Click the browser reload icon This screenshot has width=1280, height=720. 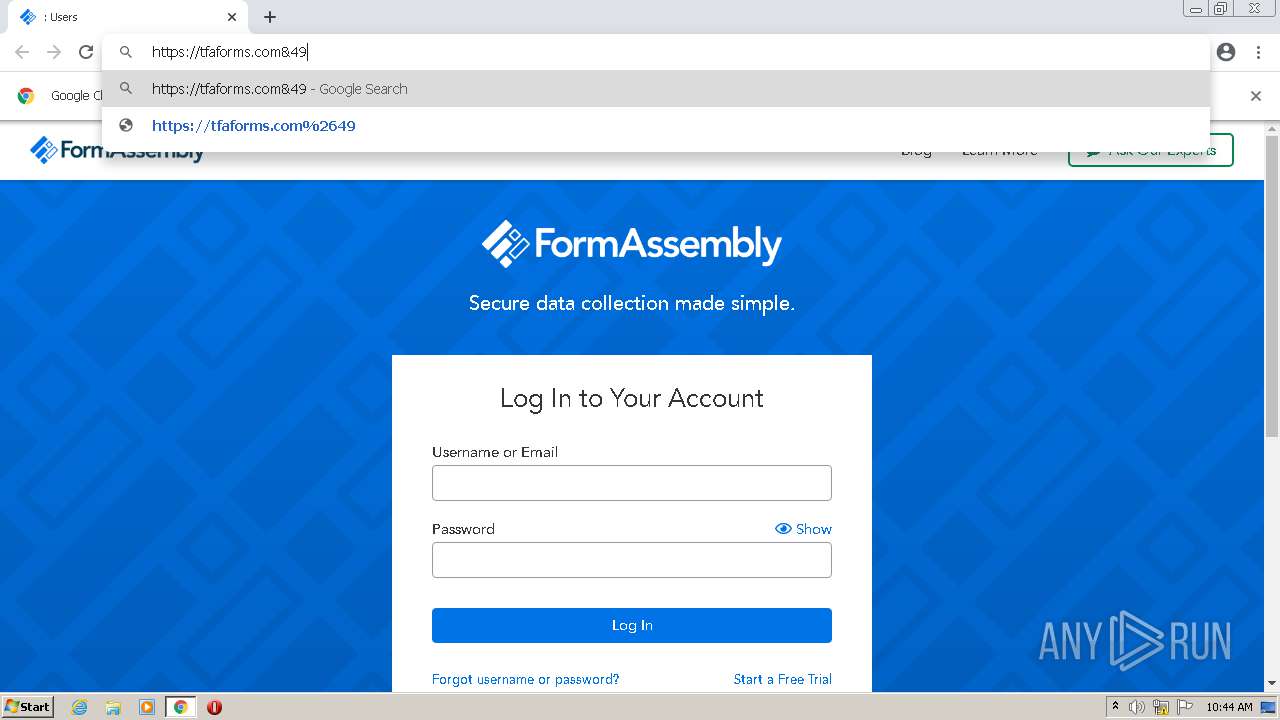pyautogui.click(x=86, y=52)
